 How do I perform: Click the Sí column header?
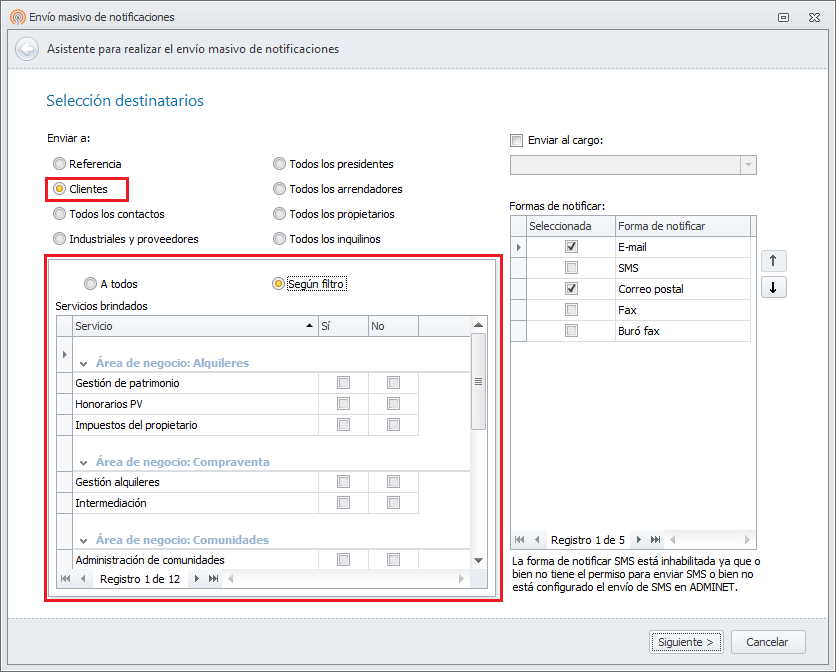pos(343,326)
